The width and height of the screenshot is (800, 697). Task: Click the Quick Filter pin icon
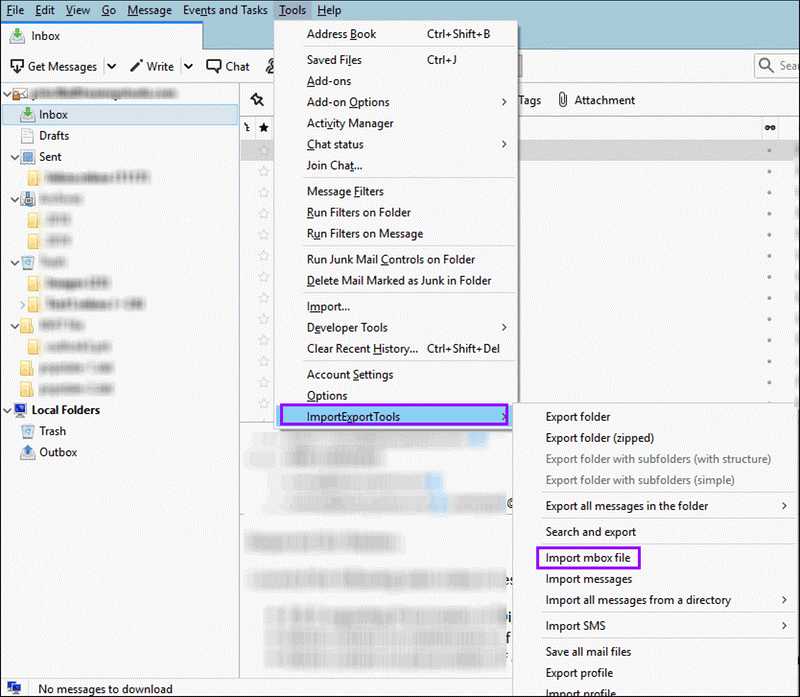(x=257, y=99)
